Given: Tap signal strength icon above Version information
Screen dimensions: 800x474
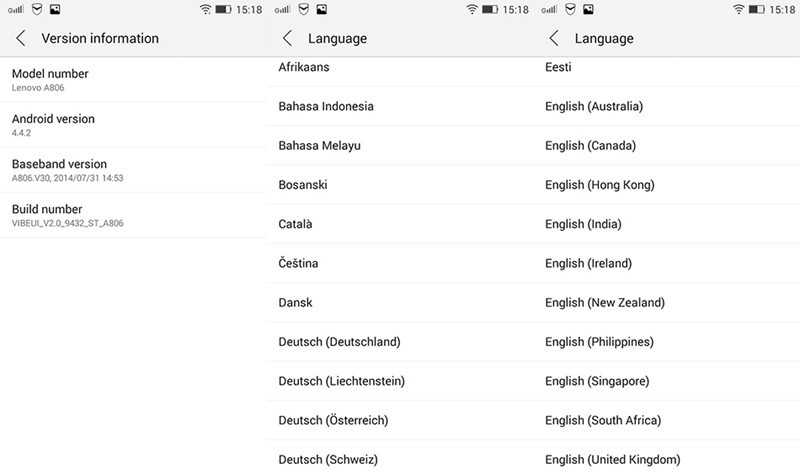Looking at the screenshot, I should pos(13,9).
